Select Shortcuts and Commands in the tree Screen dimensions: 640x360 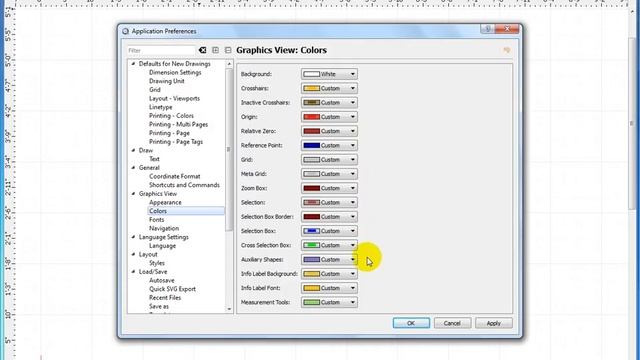[184, 185]
